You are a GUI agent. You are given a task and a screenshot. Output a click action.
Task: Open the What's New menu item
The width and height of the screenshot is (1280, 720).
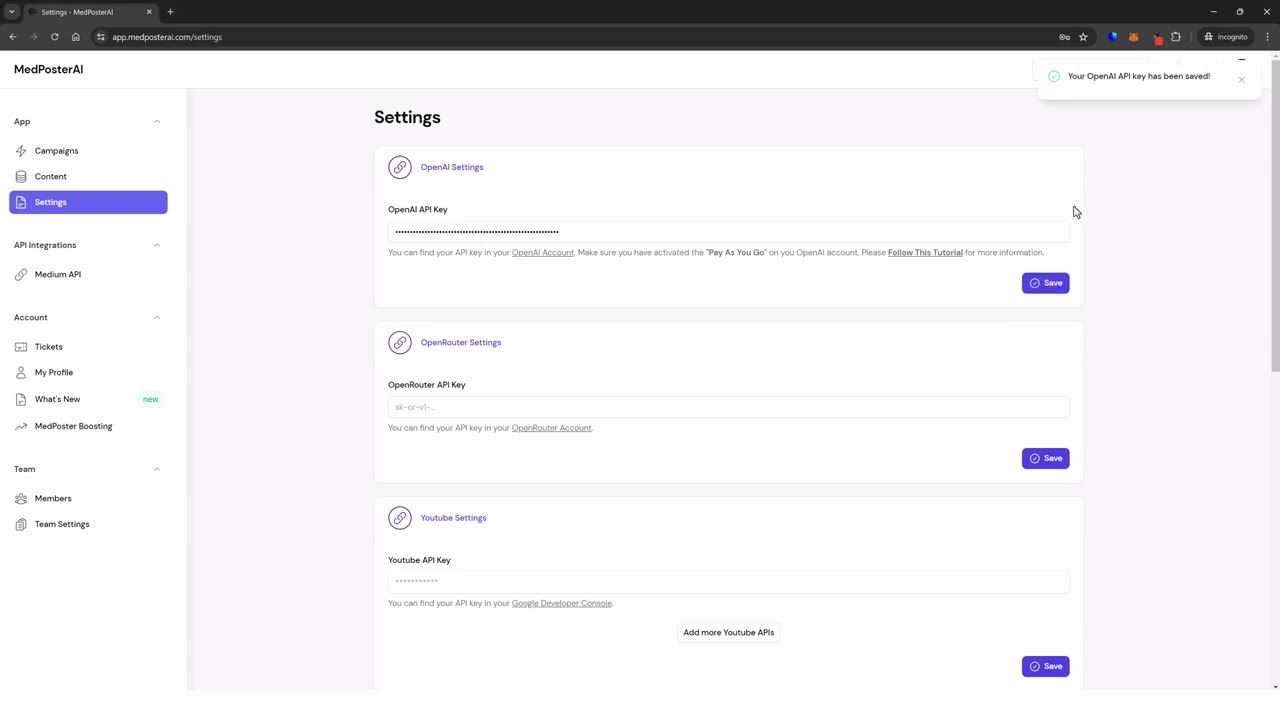click(x=57, y=399)
